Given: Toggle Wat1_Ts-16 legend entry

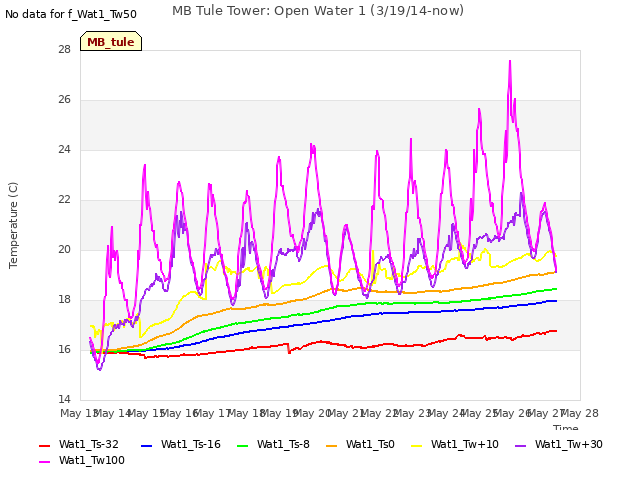Looking at the screenshot, I should tap(180, 444).
